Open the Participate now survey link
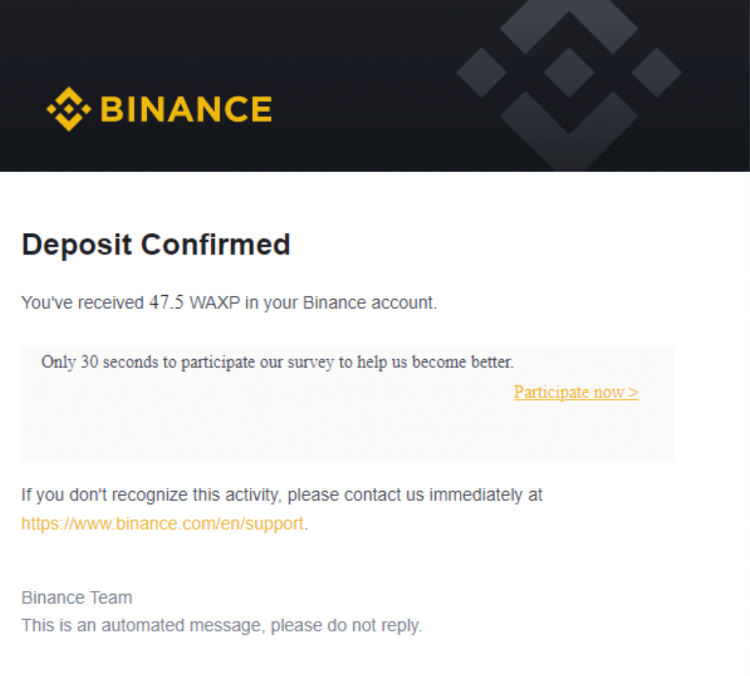The height and width of the screenshot is (676, 750). 576,392
